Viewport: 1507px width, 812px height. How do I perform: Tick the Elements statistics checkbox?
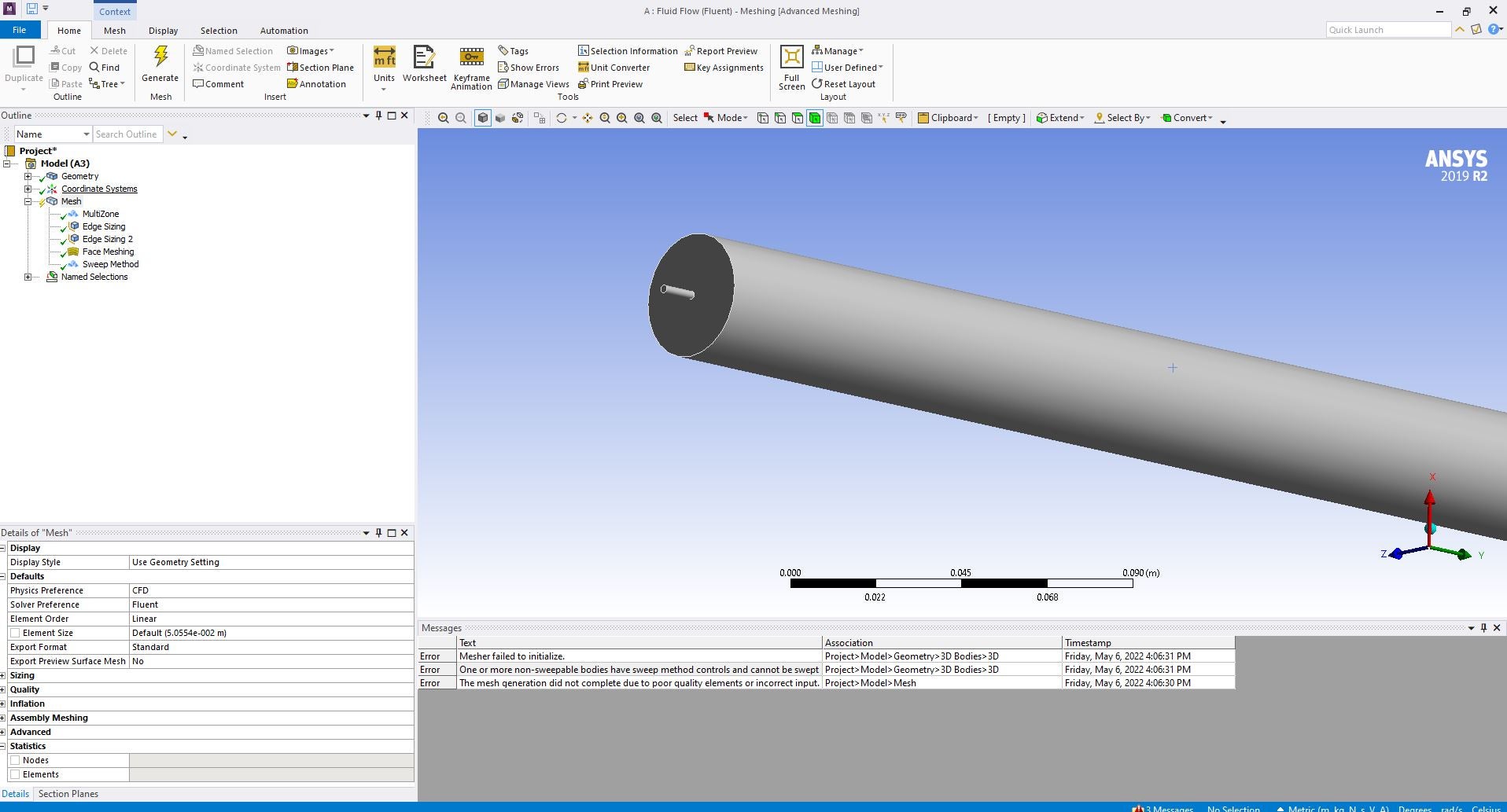click(15, 774)
